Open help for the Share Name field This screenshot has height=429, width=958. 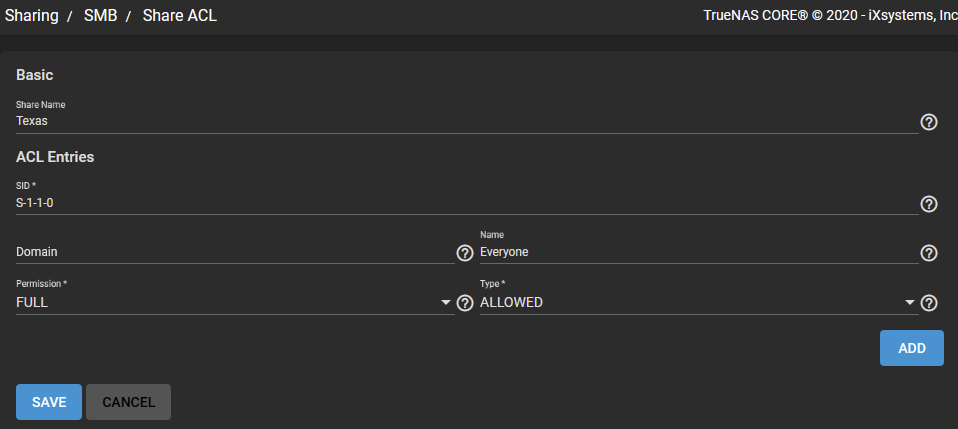click(929, 123)
